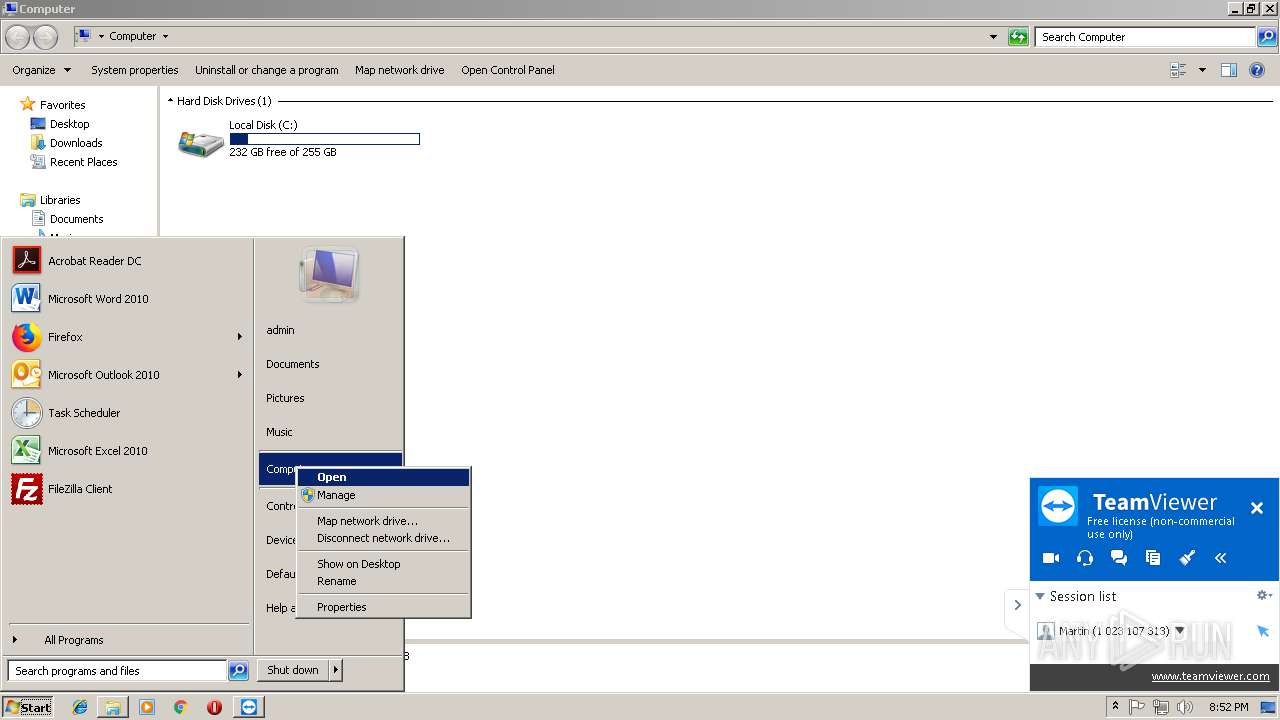
Task: Open www.teamviewer.com link
Action: point(1210,676)
